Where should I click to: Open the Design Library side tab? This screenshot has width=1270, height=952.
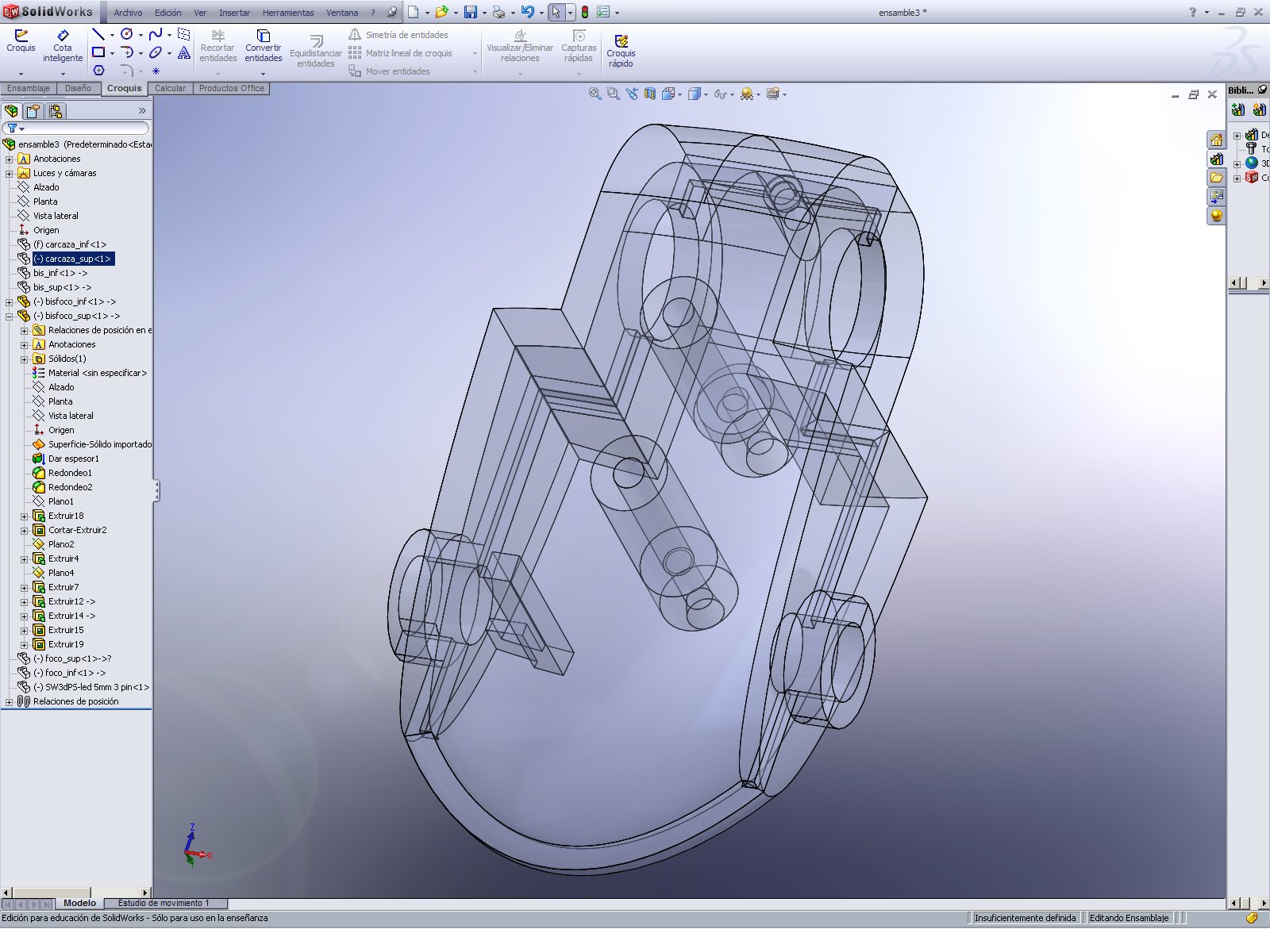[1216, 159]
